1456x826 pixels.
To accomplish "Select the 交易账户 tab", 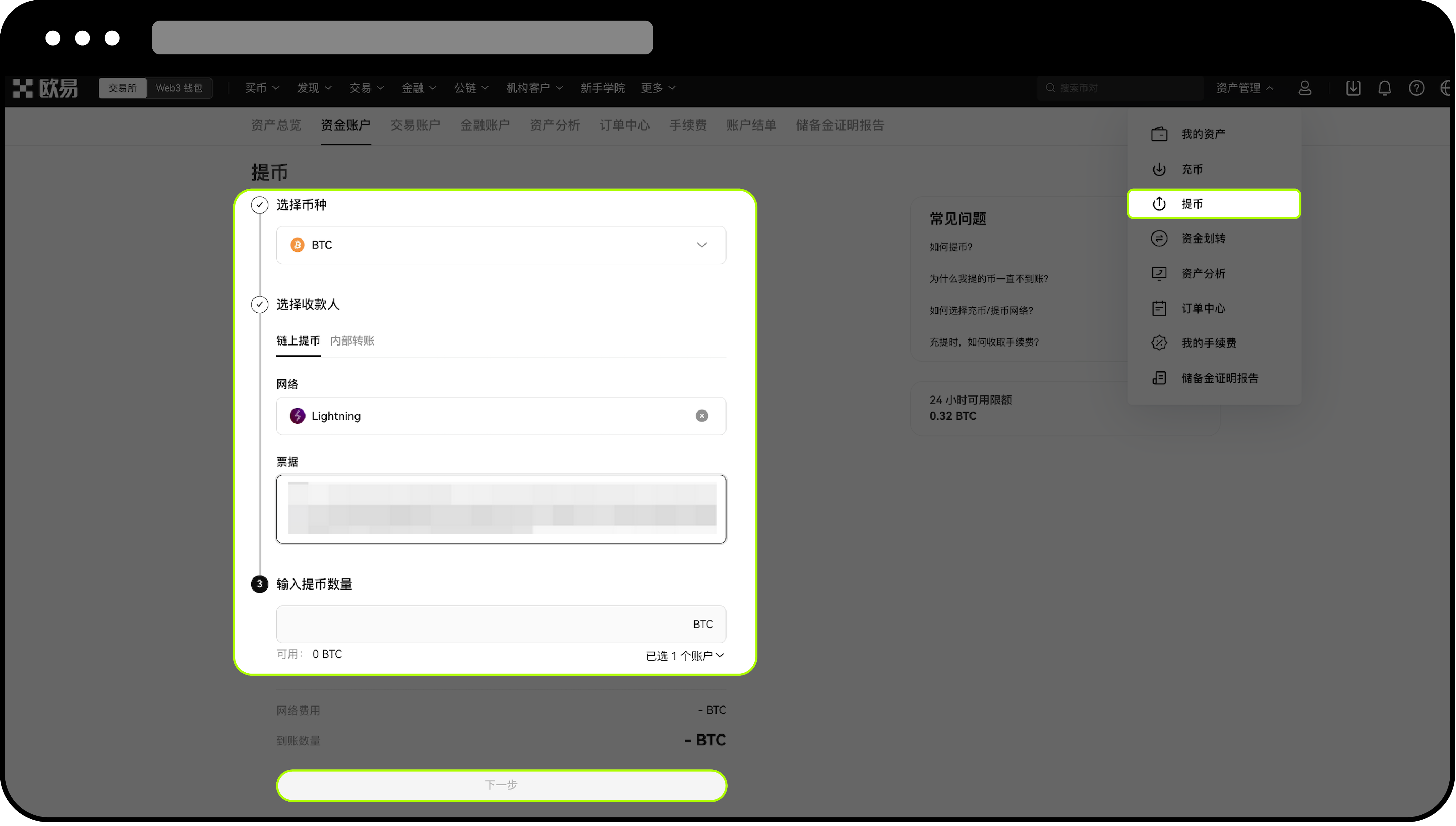I will click(x=416, y=125).
